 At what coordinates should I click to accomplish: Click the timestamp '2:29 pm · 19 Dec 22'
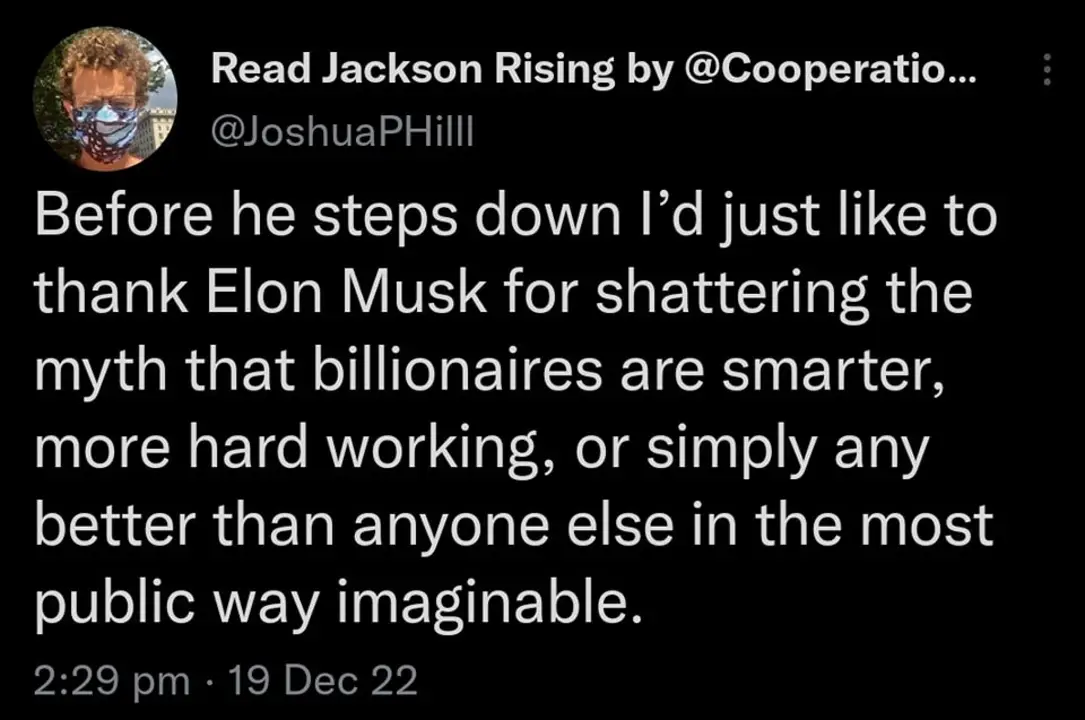[x=225, y=680]
